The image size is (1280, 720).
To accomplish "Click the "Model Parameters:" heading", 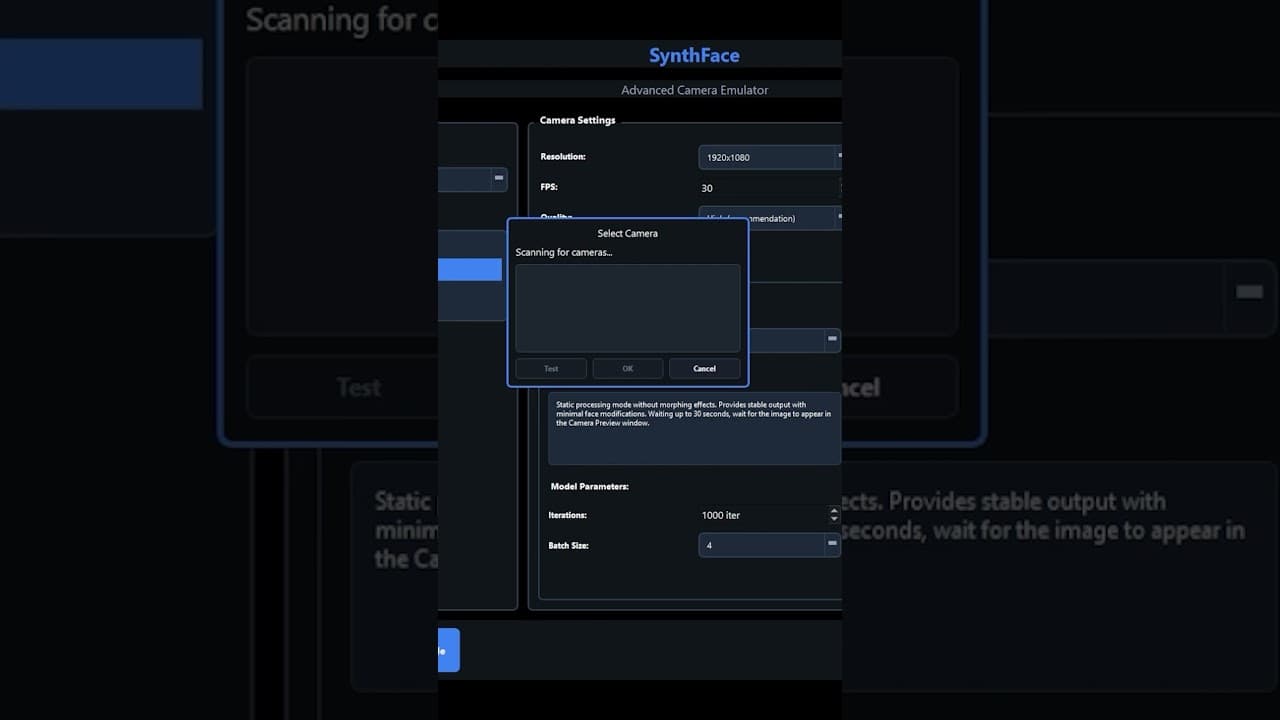I will point(590,486).
